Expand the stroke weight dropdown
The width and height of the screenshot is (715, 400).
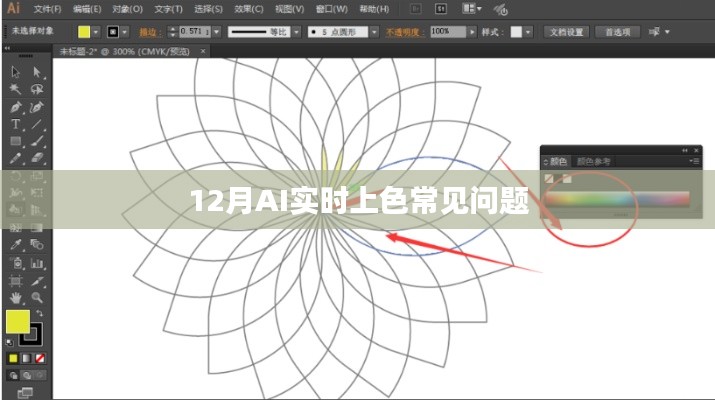point(218,32)
